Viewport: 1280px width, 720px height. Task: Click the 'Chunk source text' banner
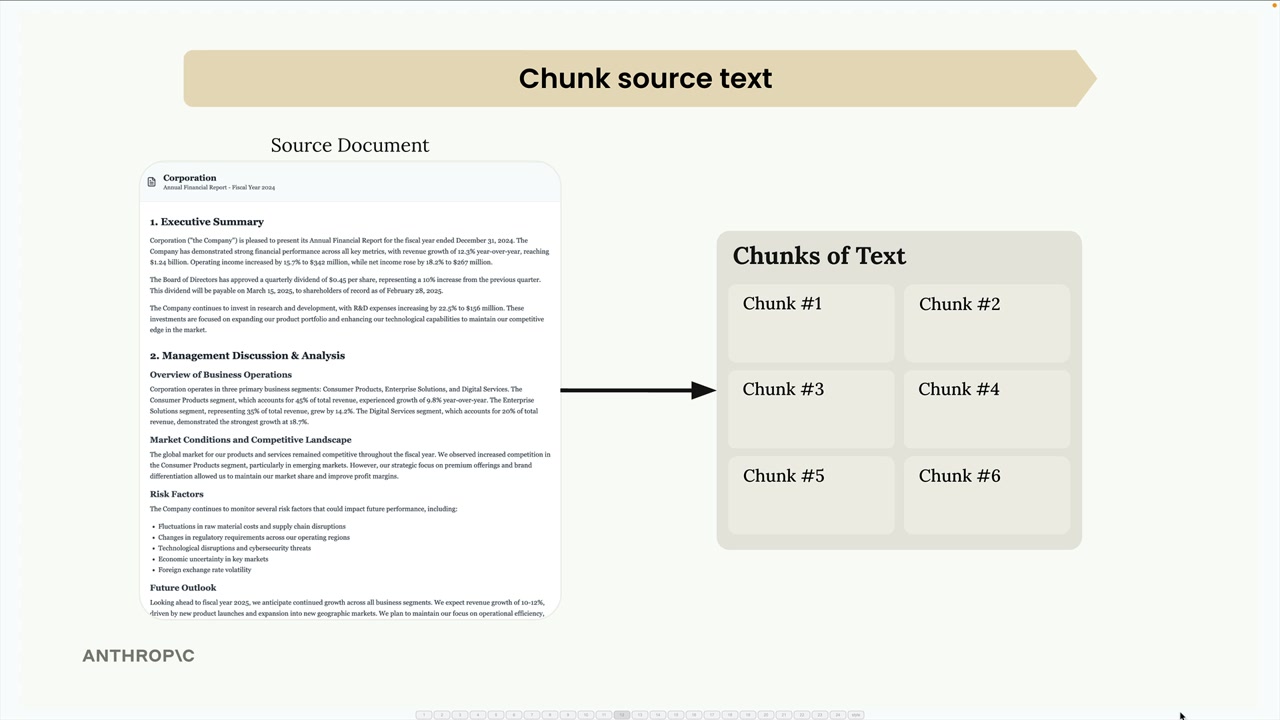pos(640,79)
